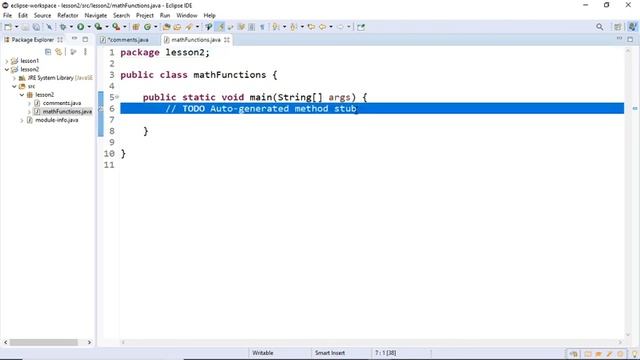This screenshot has height=360, width=640.
Task: Expand the lesson1 project node
Action: [x=7, y=61]
